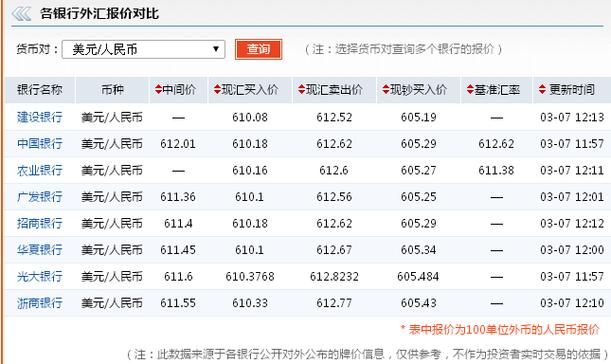The width and height of the screenshot is (611, 364).
Task: Click the double-chevron back icon beside the title
Action: 21,14
